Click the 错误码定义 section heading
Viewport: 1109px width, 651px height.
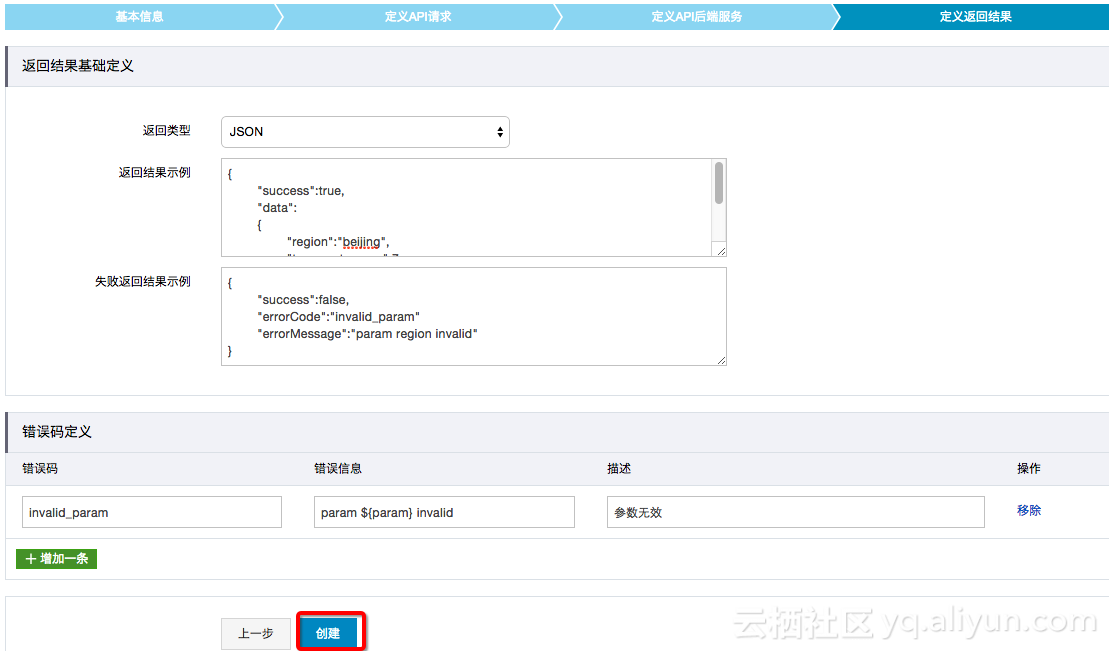(57, 432)
